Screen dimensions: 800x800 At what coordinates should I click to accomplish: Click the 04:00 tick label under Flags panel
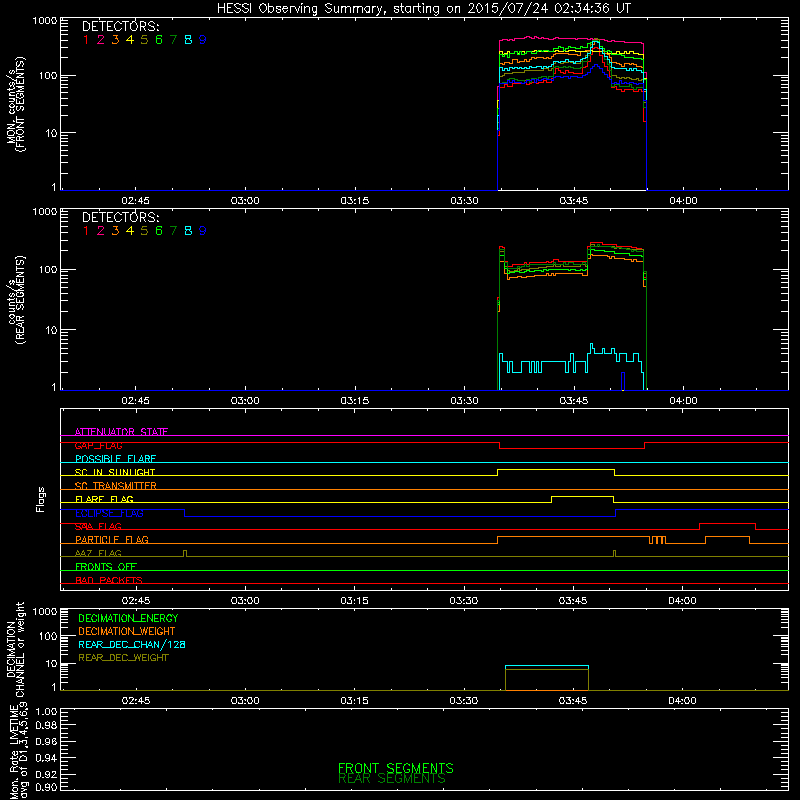(x=683, y=601)
